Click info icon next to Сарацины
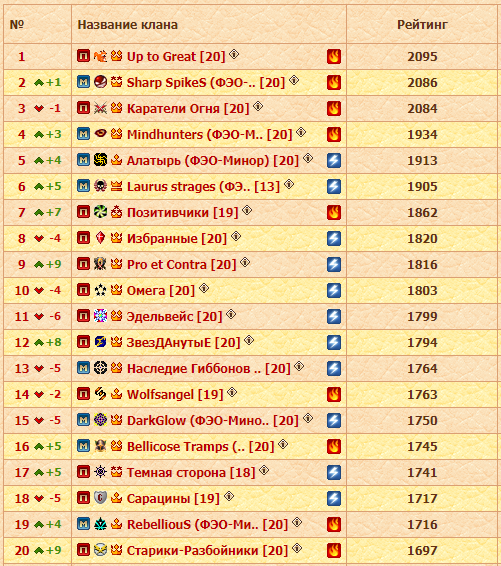This screenshot has width=501, height=566. [x=229, y=496]
